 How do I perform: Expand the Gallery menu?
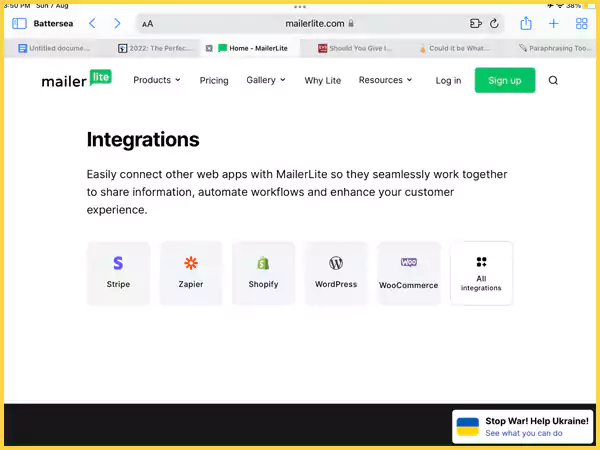click(266, 80)
